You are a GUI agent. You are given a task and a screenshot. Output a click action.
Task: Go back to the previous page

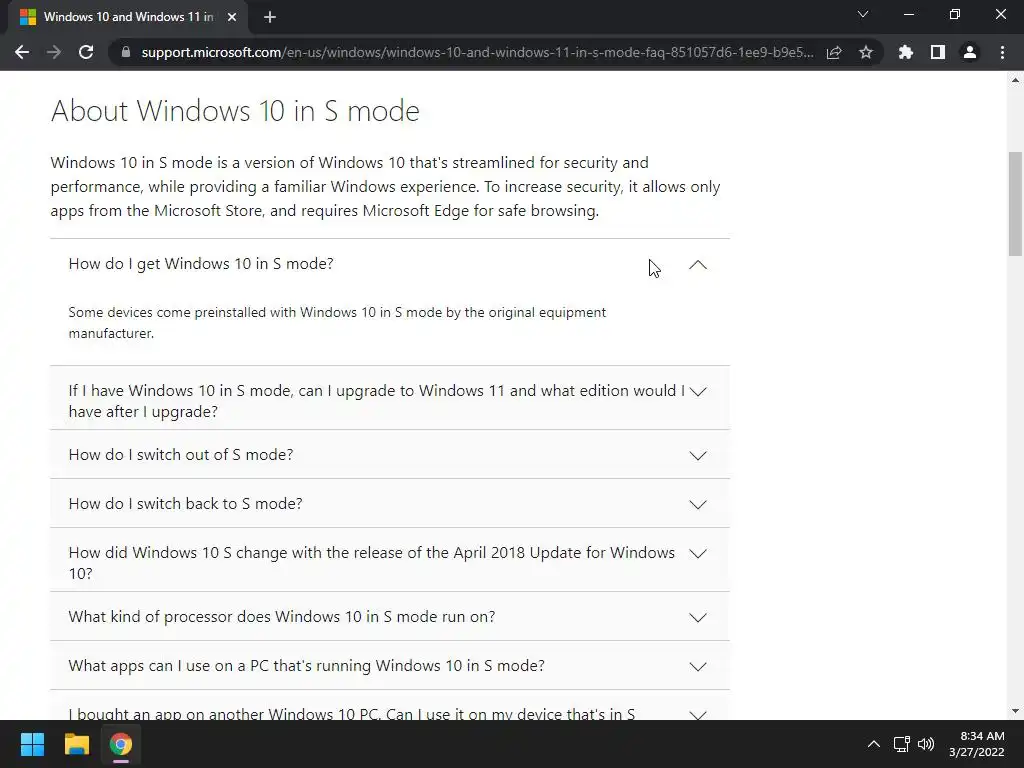click(x=22, y=52)
